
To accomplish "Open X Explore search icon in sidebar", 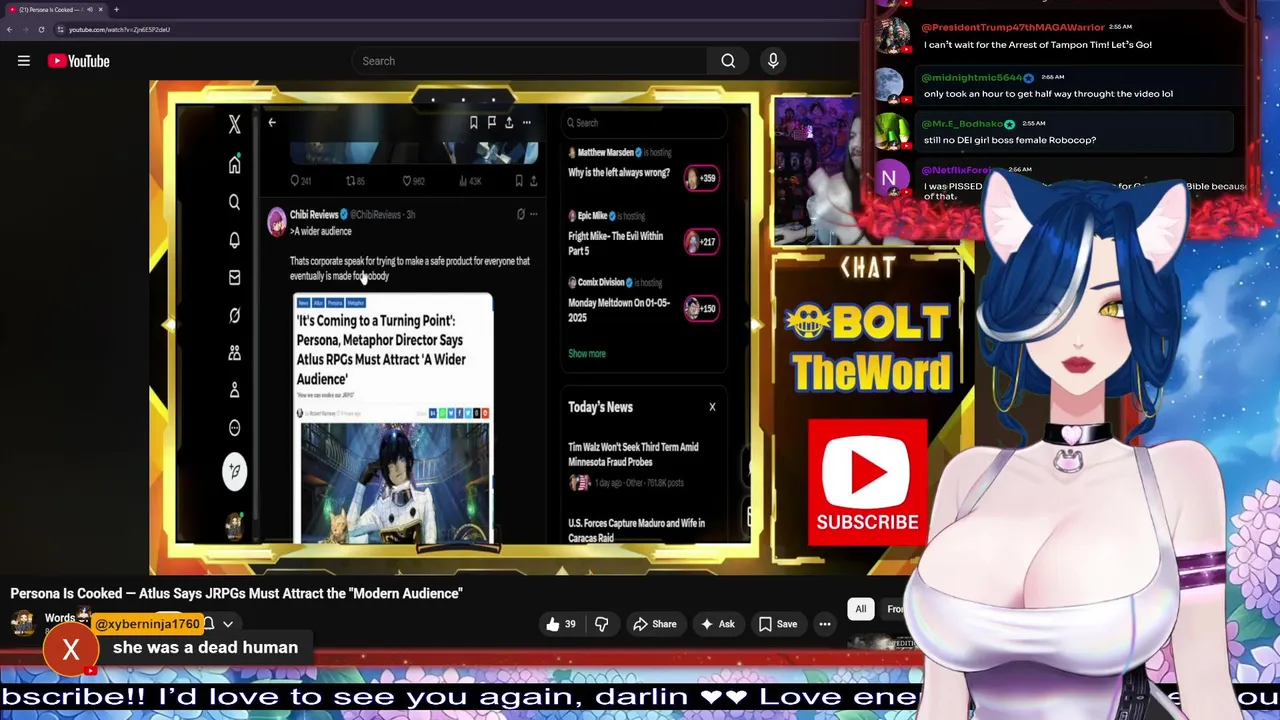I will pos(234,202).
